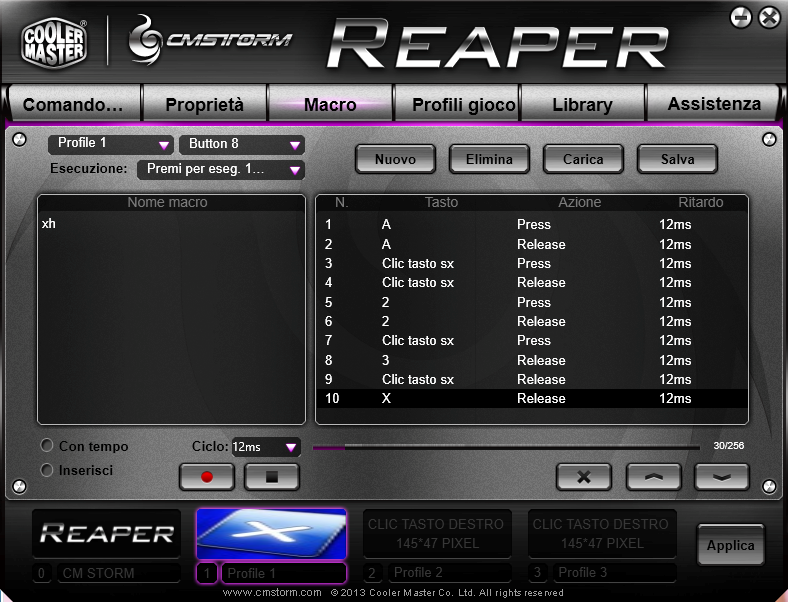Expand the Button 8 dropdown

pyautogui.click(x=241, y=144)
